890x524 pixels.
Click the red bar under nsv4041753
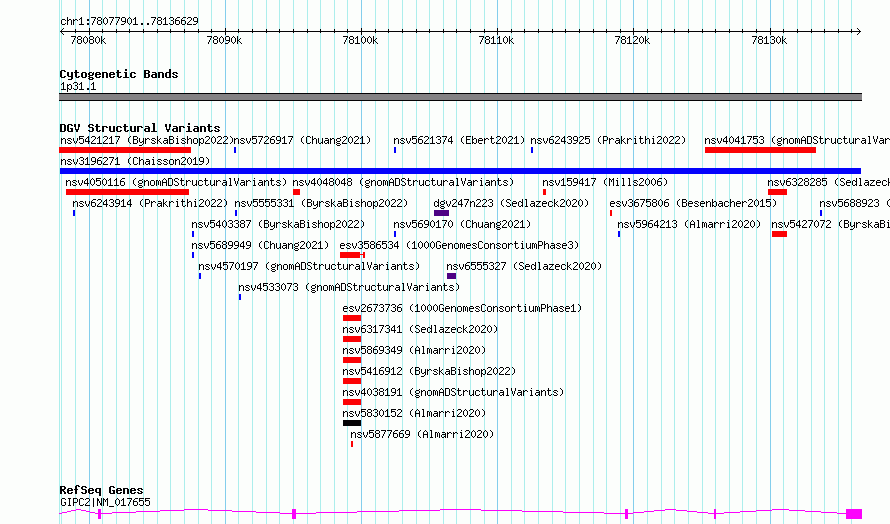coord(760,150)
